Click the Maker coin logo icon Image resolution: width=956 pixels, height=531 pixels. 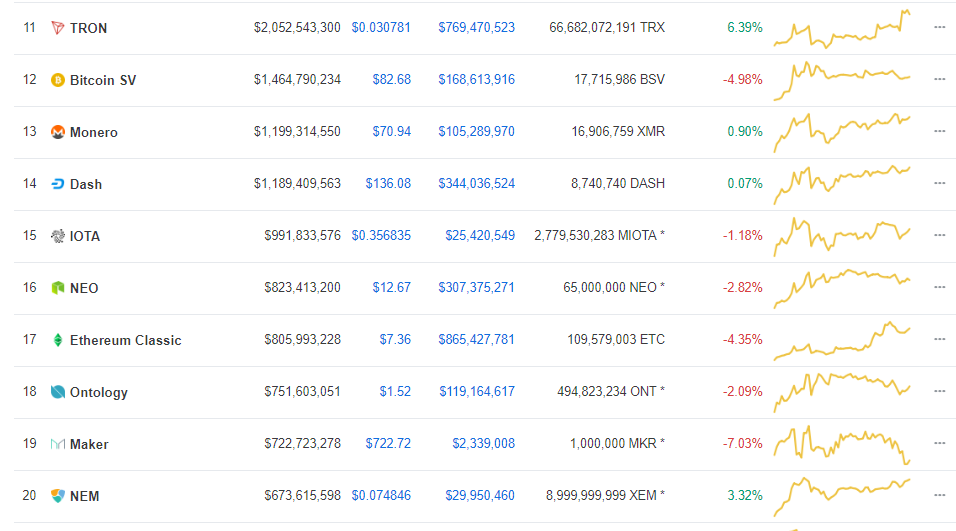click(57, 444)
